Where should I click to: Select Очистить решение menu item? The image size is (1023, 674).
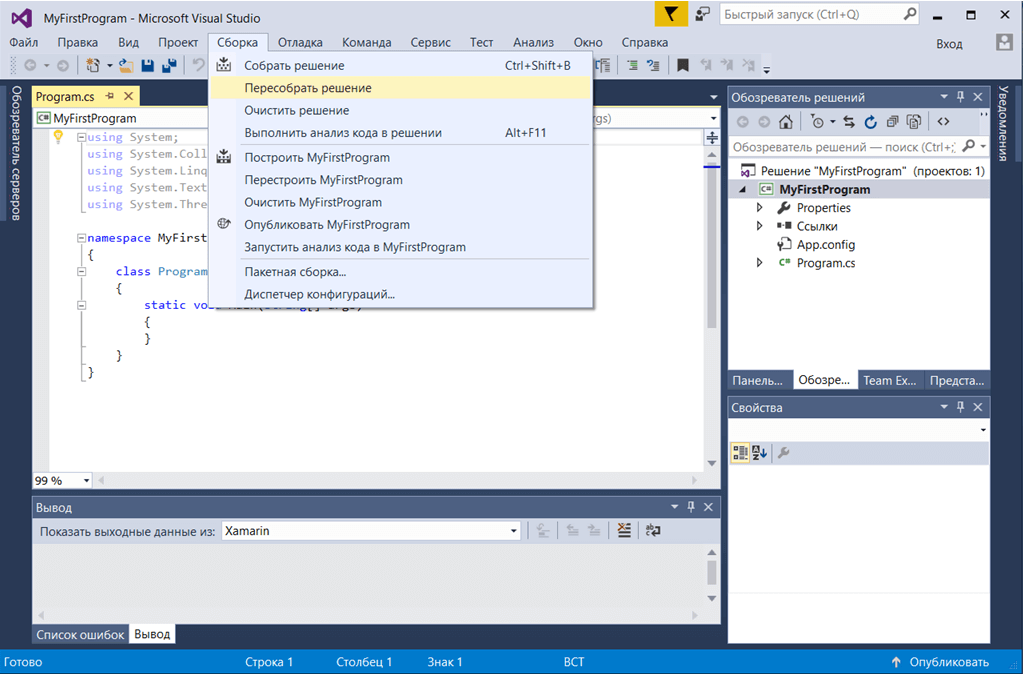tap(401, 110)
